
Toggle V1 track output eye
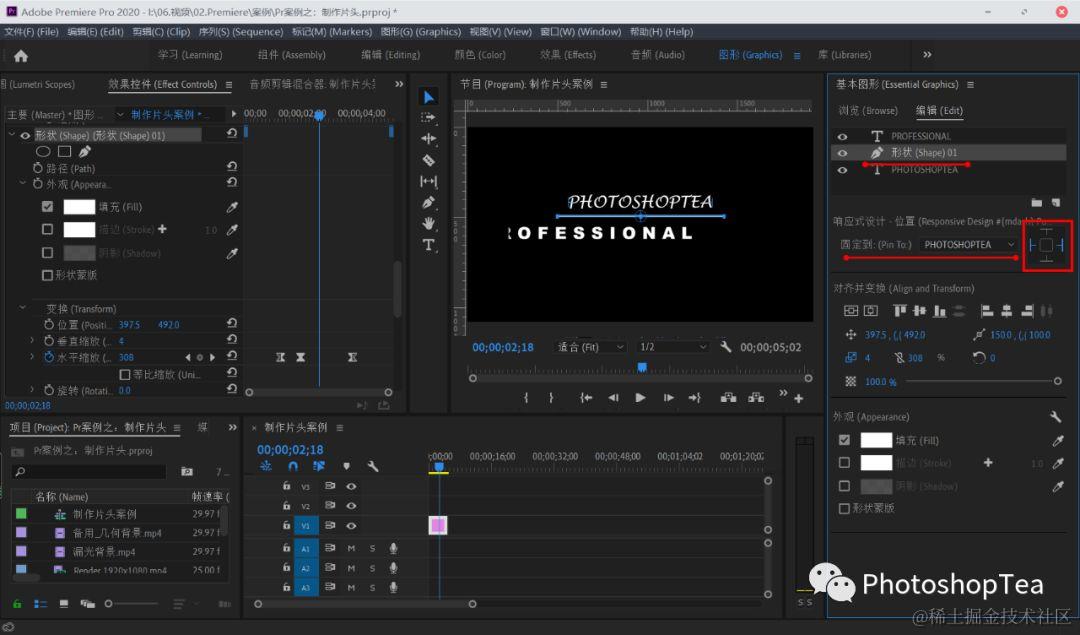[351, 525]
